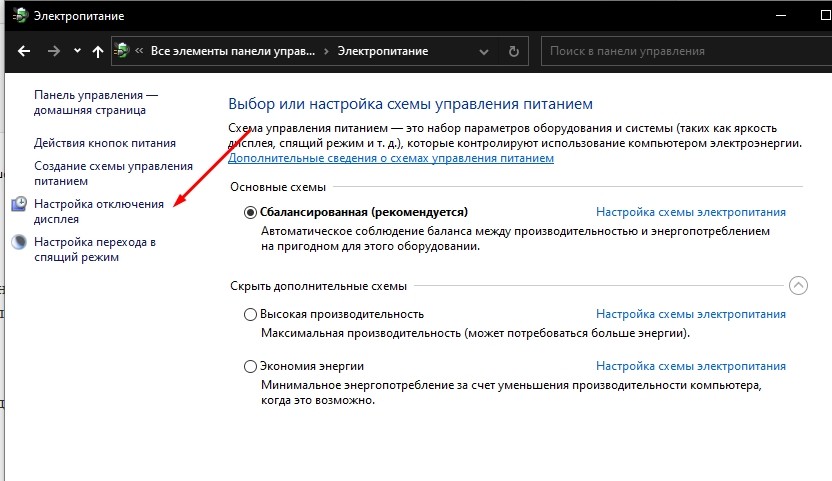Click the Электропитание breadcrumb in address bar
This screenshot has width=832, height=481.
(x=383, y=51)
